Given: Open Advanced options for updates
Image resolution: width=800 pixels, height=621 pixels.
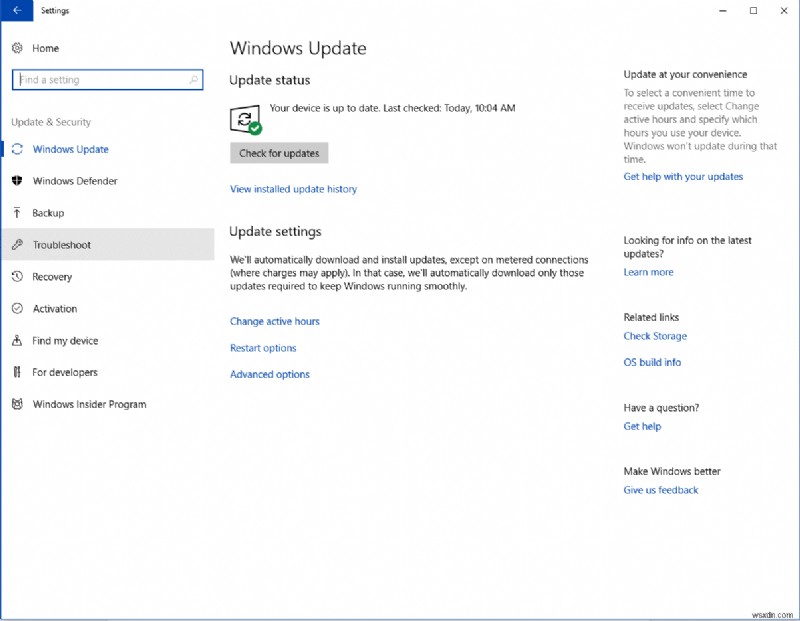Looking at the screenshot, I should tap(270, 375).
